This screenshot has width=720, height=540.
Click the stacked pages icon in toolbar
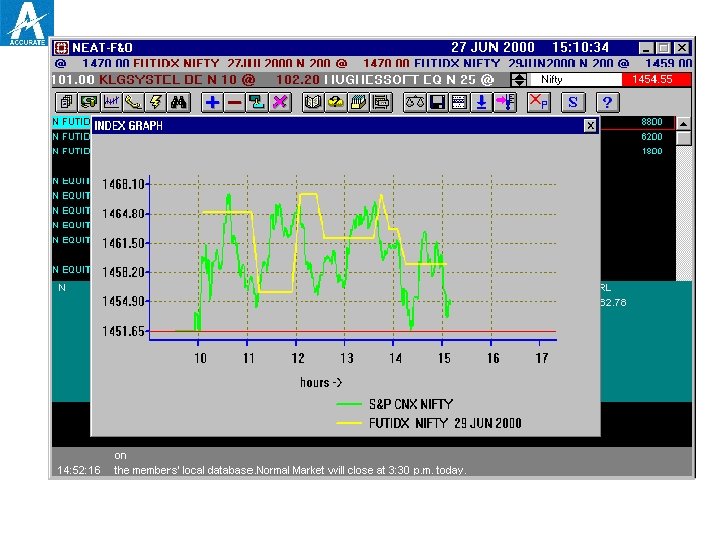click(x=66, y=102)
